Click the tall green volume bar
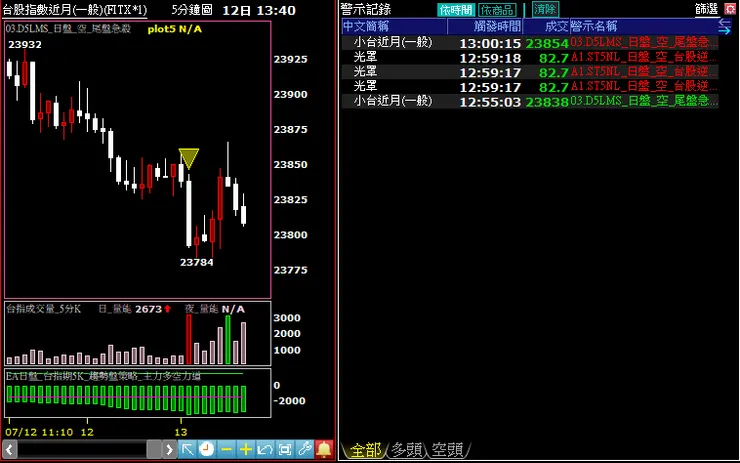The width and height of the screenshot is (740, 463). tap(228, 339)
